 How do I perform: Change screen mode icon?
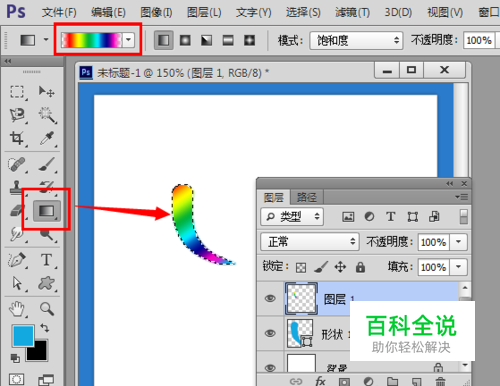point(46,380)
